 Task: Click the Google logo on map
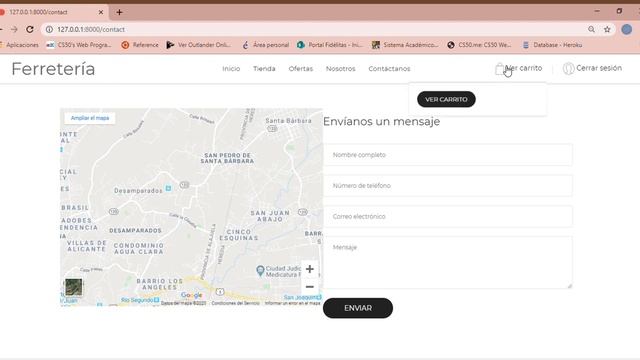pyautogui.click(x=191, y=295)
